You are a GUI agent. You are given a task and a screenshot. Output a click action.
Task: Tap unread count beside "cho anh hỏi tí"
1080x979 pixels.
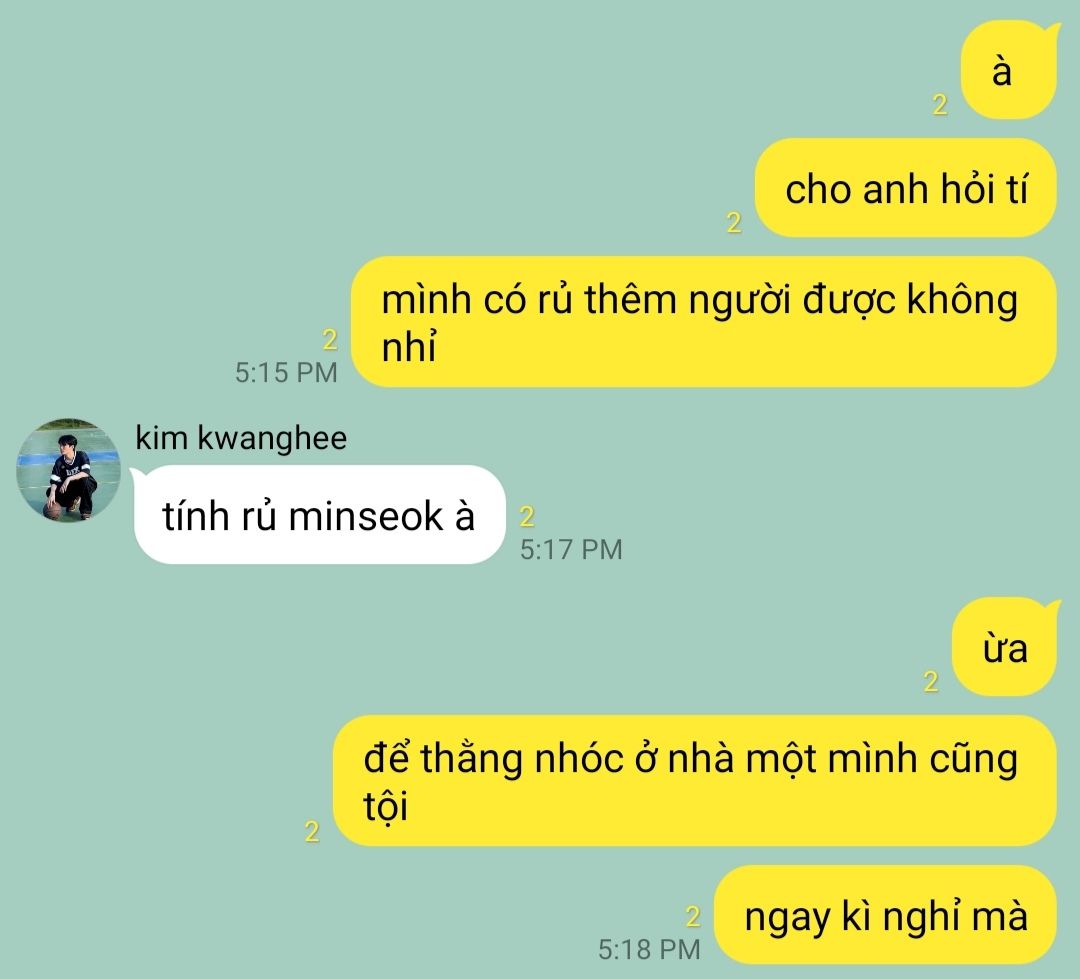point(734,223)
